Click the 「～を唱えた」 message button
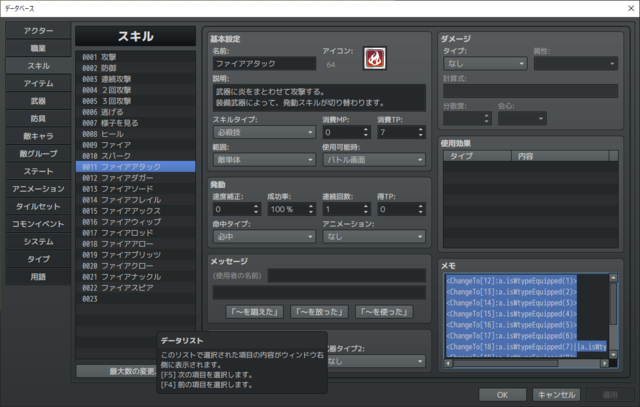The width and height of the screenshot is (640, 407). click(x=255, y=312)
